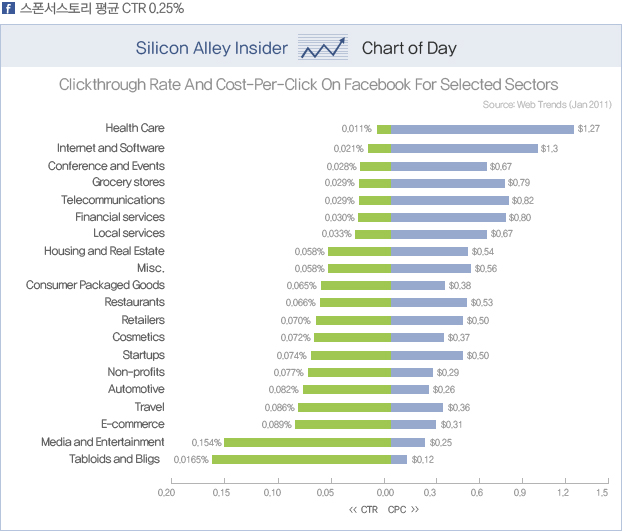Click the 0,20 tick on the horizontal axis
Screen dimensions: 623x531
coord(166,492)
